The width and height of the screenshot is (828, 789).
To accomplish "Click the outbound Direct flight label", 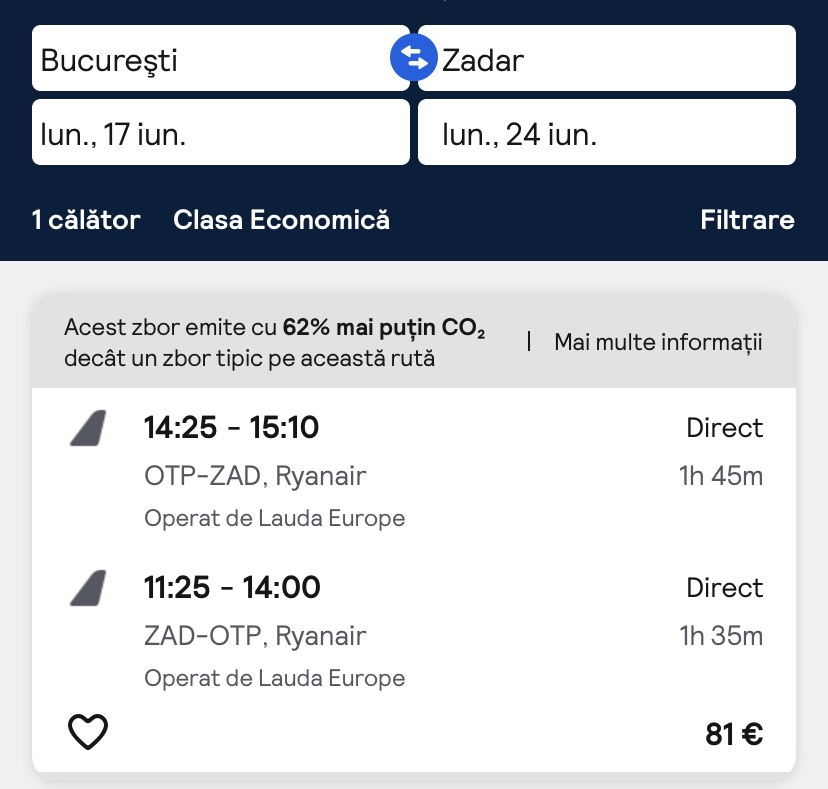I will [724, 428].
